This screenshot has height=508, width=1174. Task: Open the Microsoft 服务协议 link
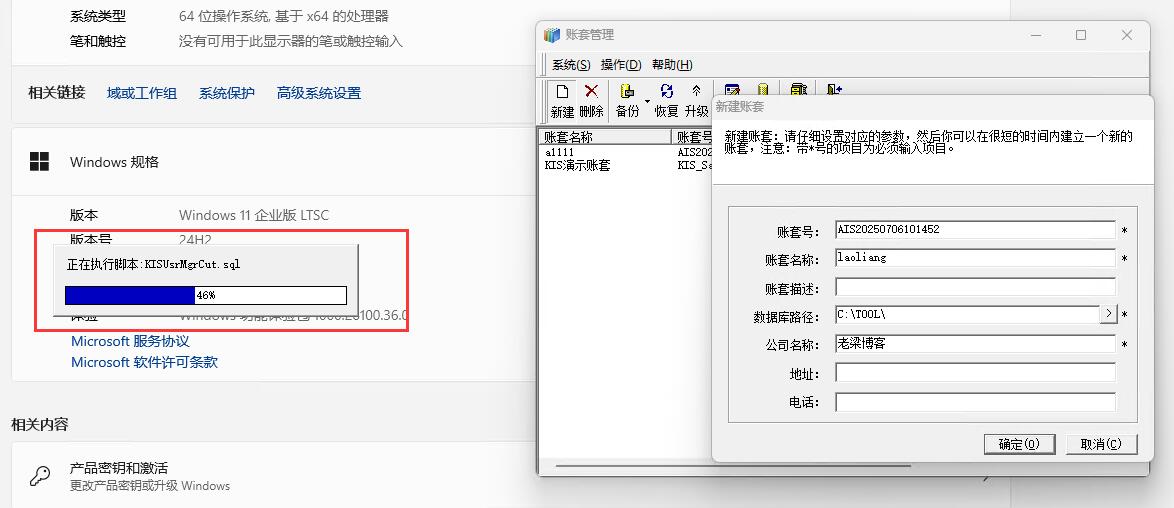click(130, 341)
